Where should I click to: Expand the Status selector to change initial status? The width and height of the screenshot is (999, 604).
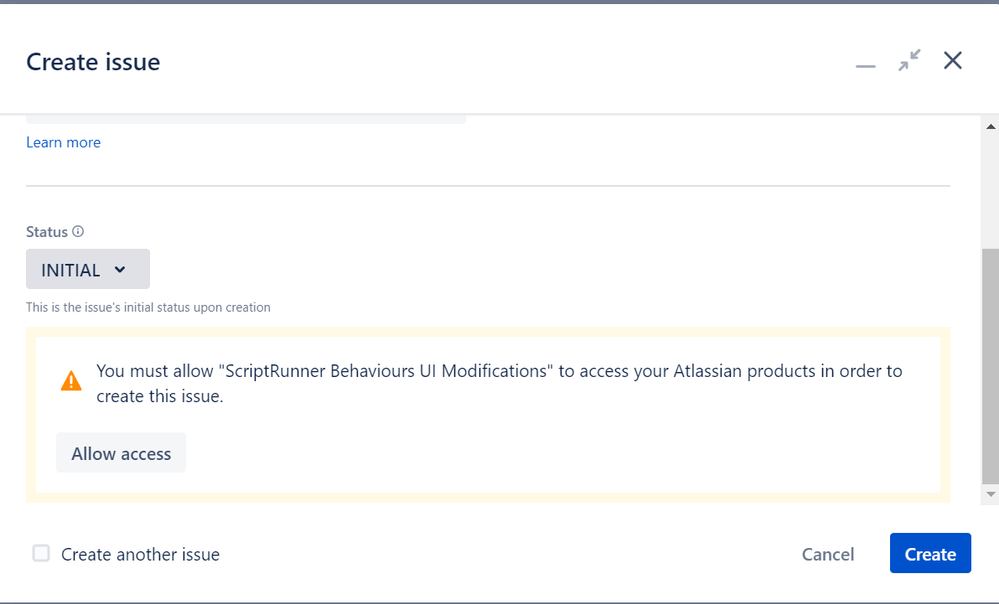(x=87, y=269)
